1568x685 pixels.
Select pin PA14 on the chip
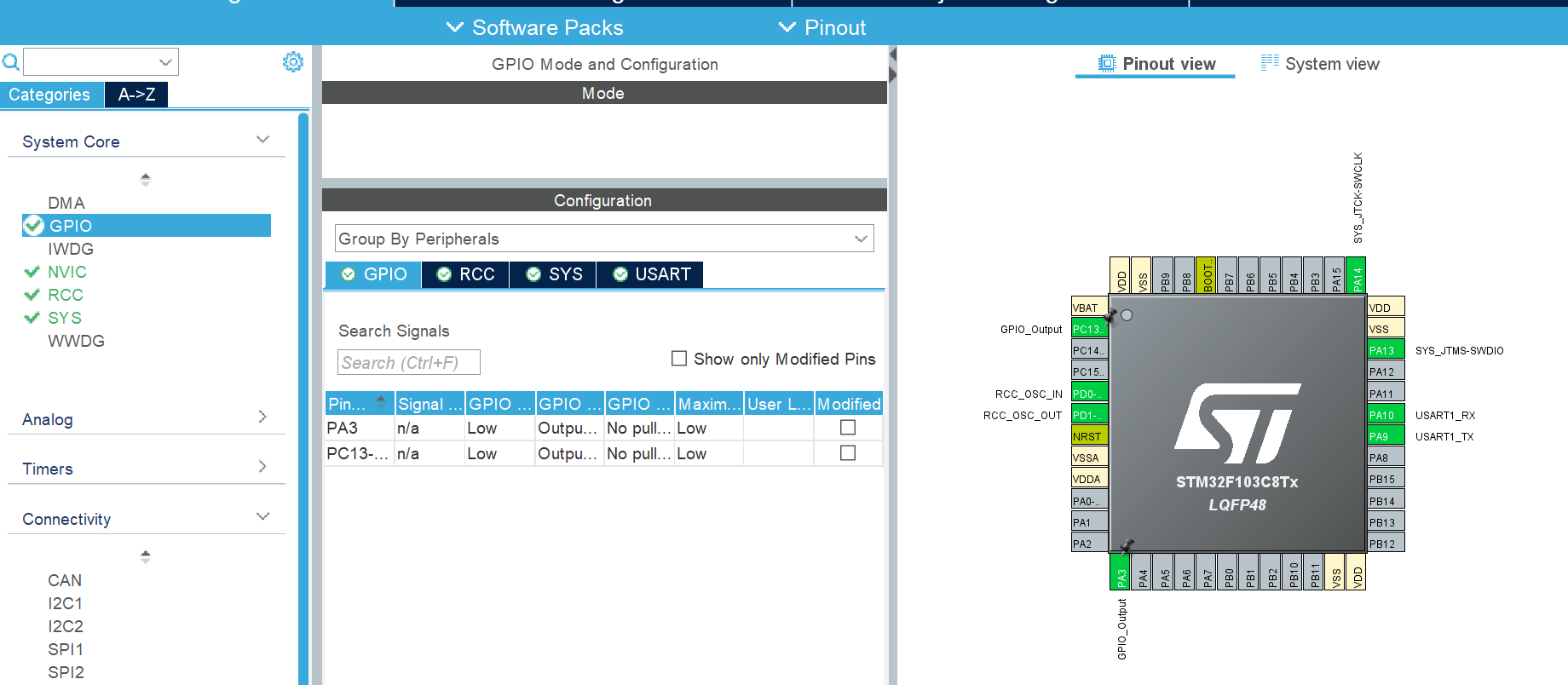click(1357, 275)
